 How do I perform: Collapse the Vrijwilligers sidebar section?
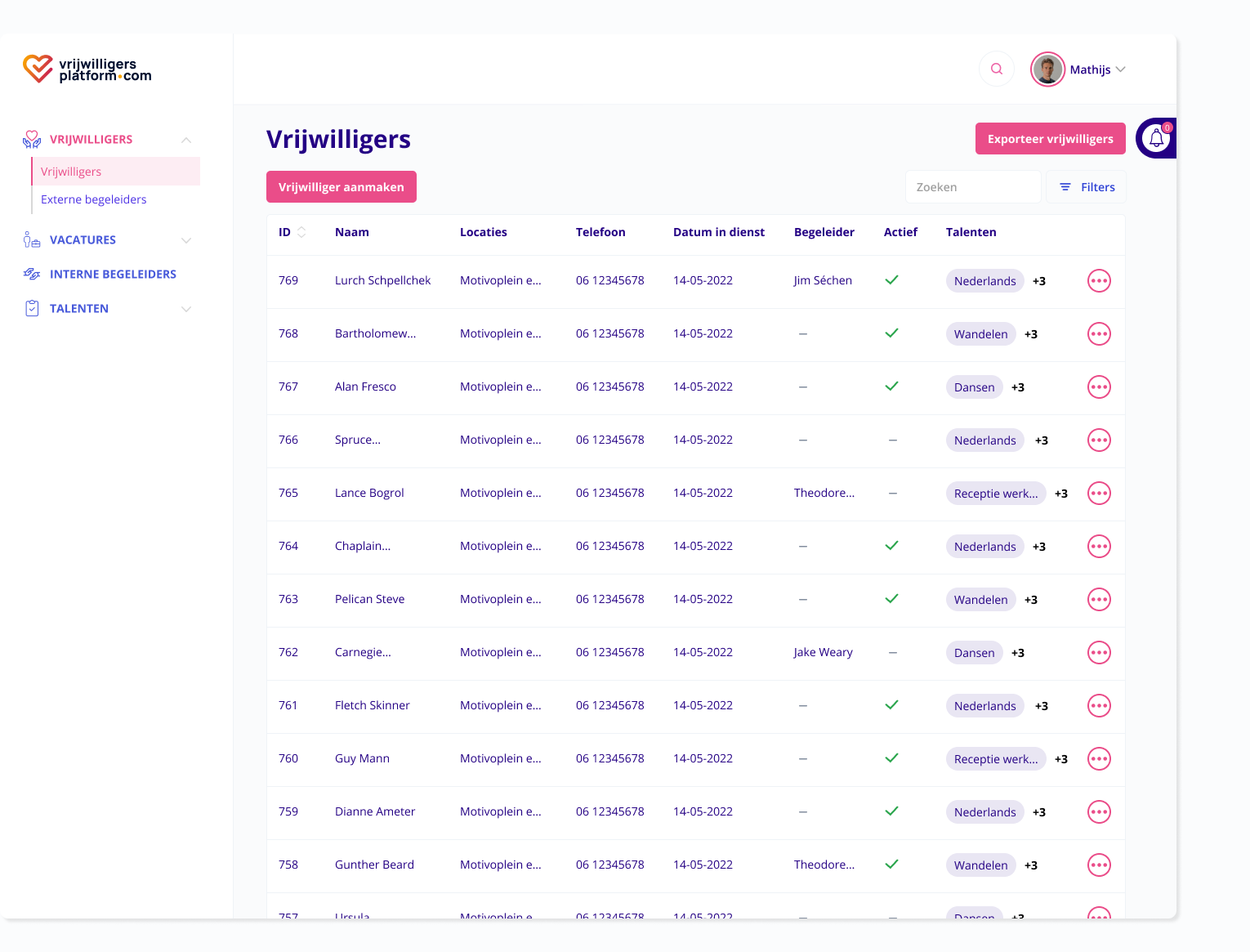[186, 140]
